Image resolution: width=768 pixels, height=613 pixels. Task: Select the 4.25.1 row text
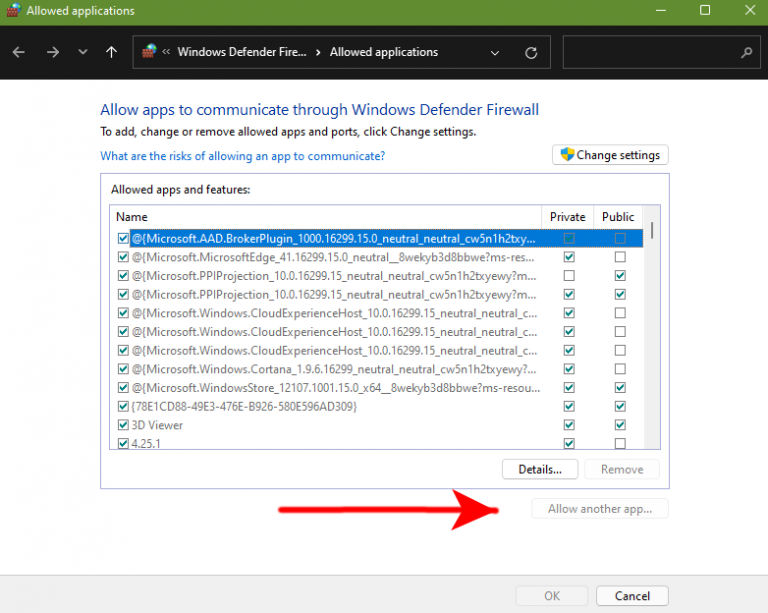146,444
